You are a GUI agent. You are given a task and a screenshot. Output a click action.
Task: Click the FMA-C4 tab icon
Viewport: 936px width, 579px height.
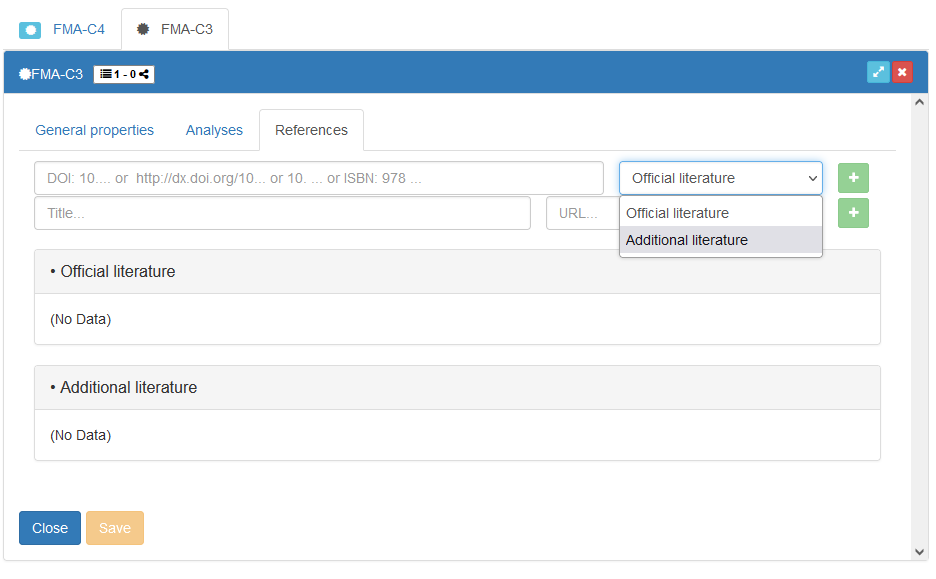(31, 30)
